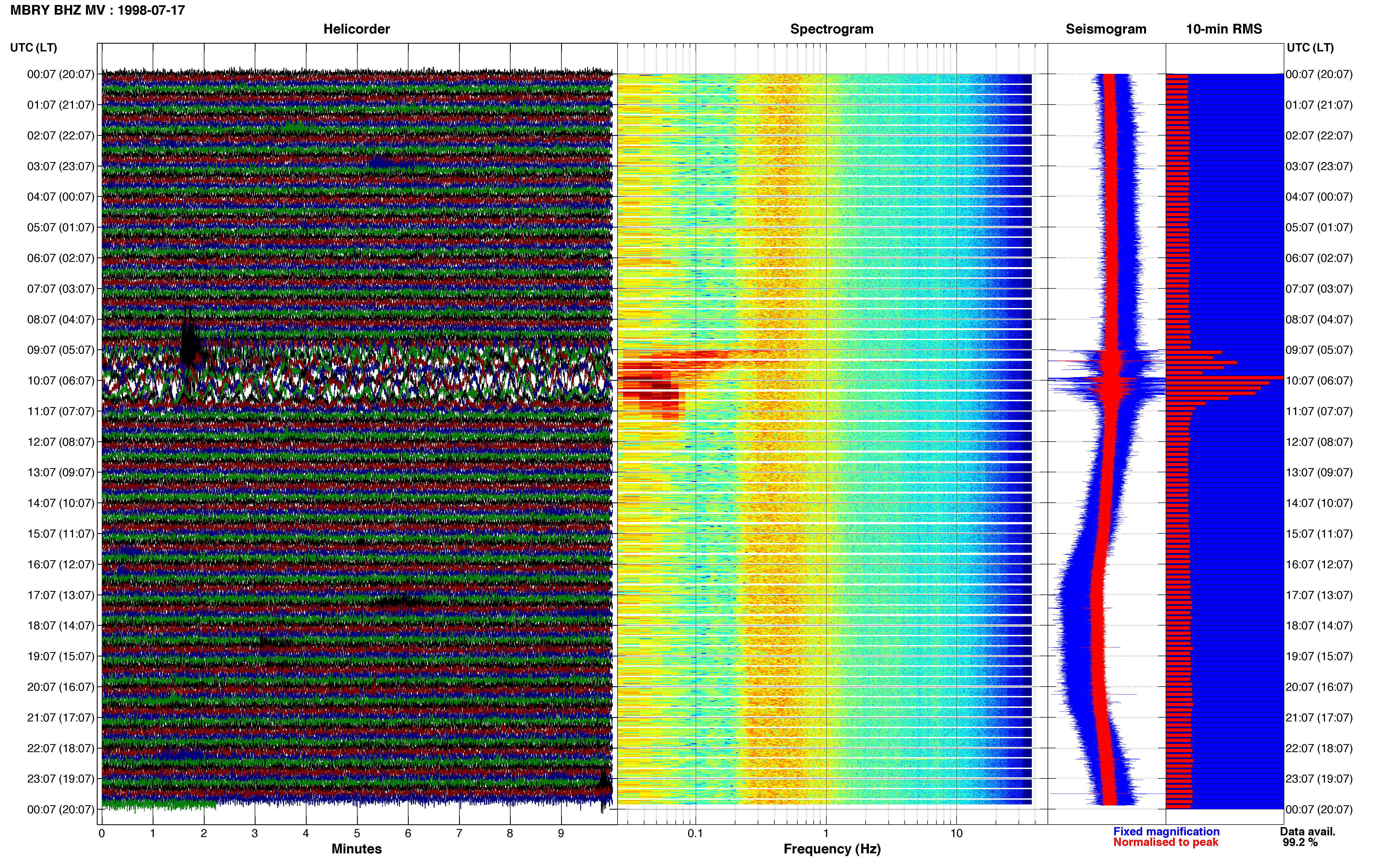The height and width of the screenshot is (868, 1388).
Task: Click right time label 16:07 (12:07)
Action: [x=1319, y=564]
